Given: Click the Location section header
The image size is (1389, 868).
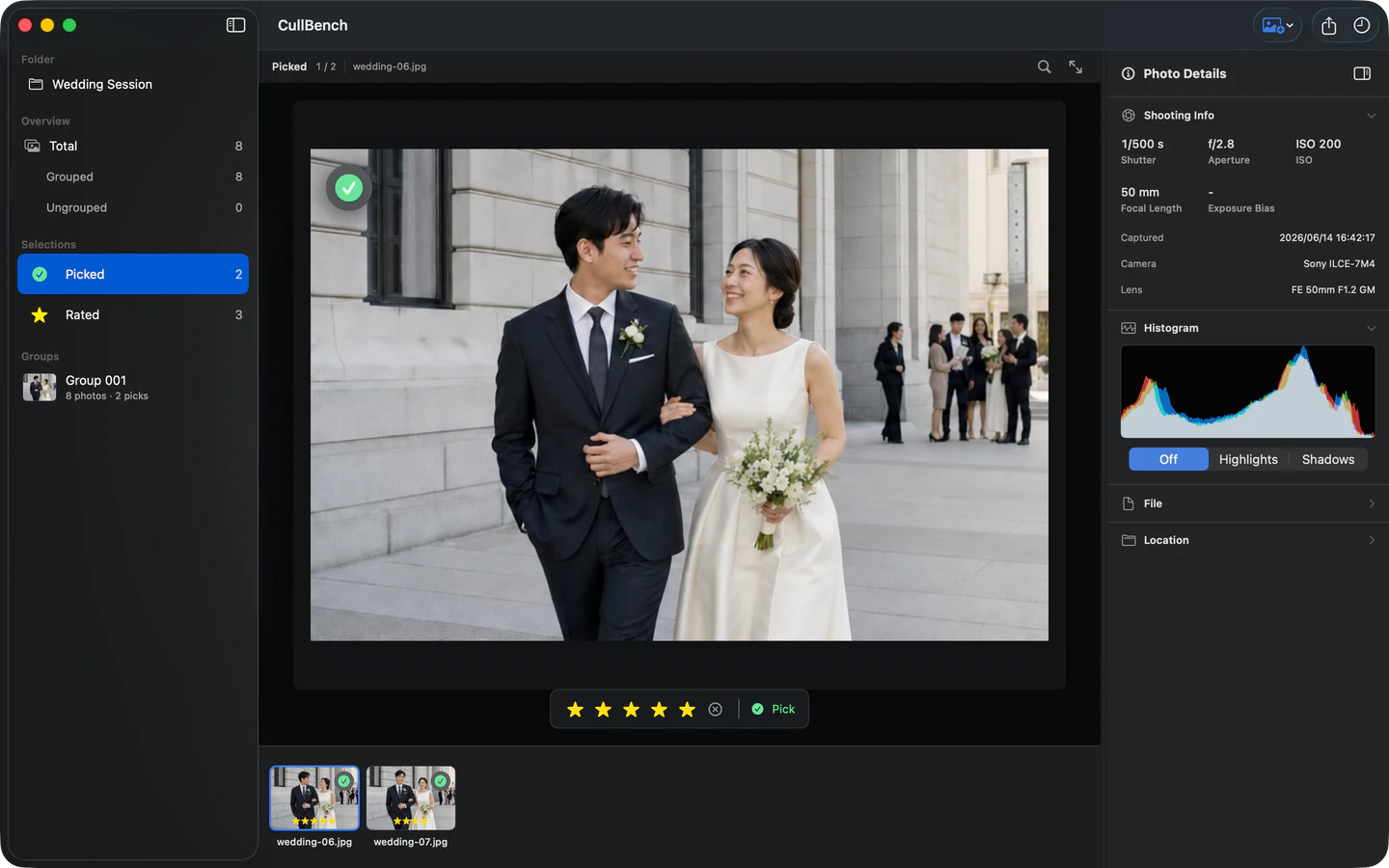Looking at the screenshot, I should (x=1248, y=540).
